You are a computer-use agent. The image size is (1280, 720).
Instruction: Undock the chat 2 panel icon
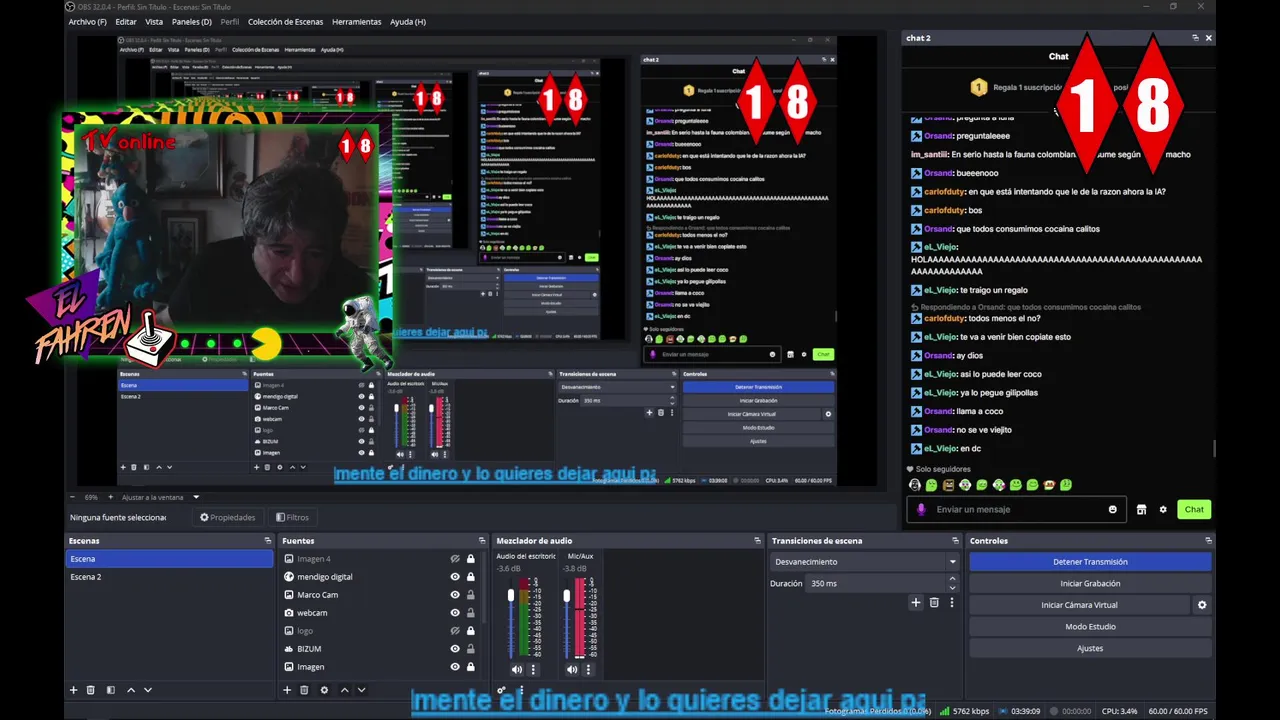(1195, 38)
